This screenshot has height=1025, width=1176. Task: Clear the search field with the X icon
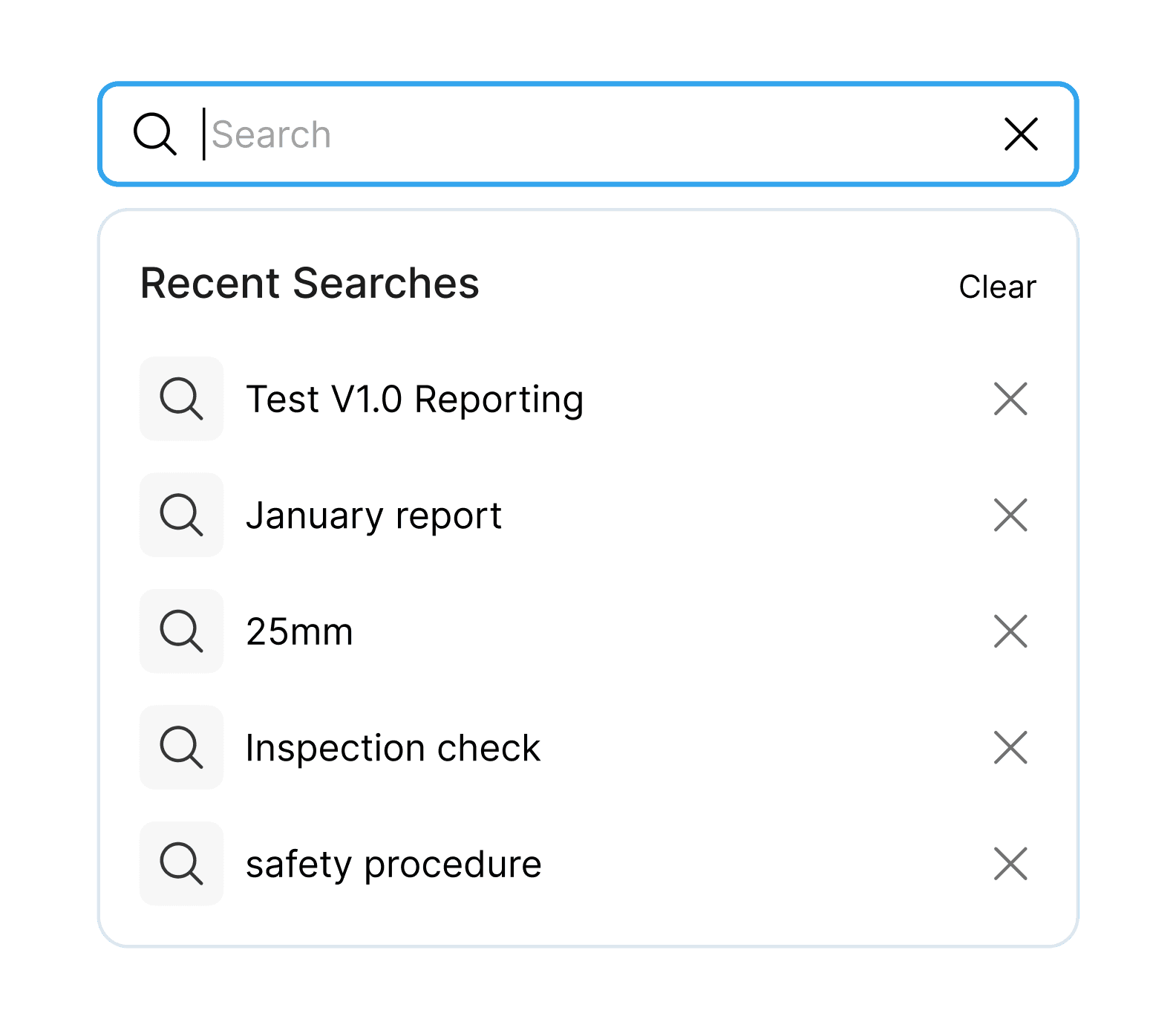pyautogui.click(x=1021, y=134)
